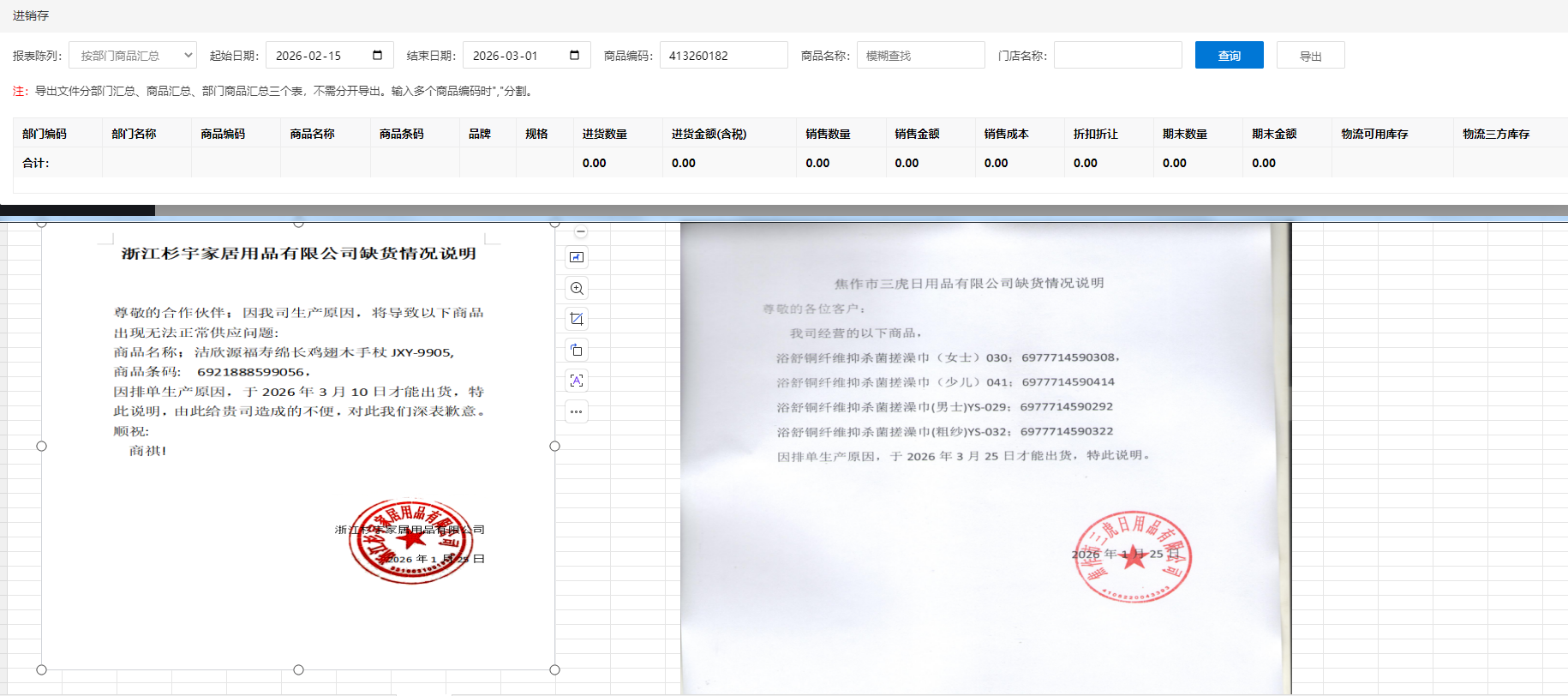Screen dimensions: 1568x696
Task: Click the rotate image icon
Action: [577, 350]
